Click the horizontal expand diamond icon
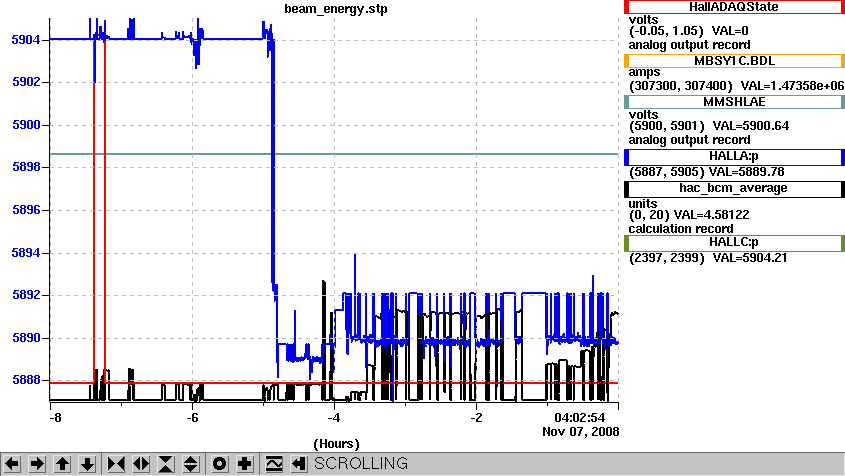 click(141, 464)
